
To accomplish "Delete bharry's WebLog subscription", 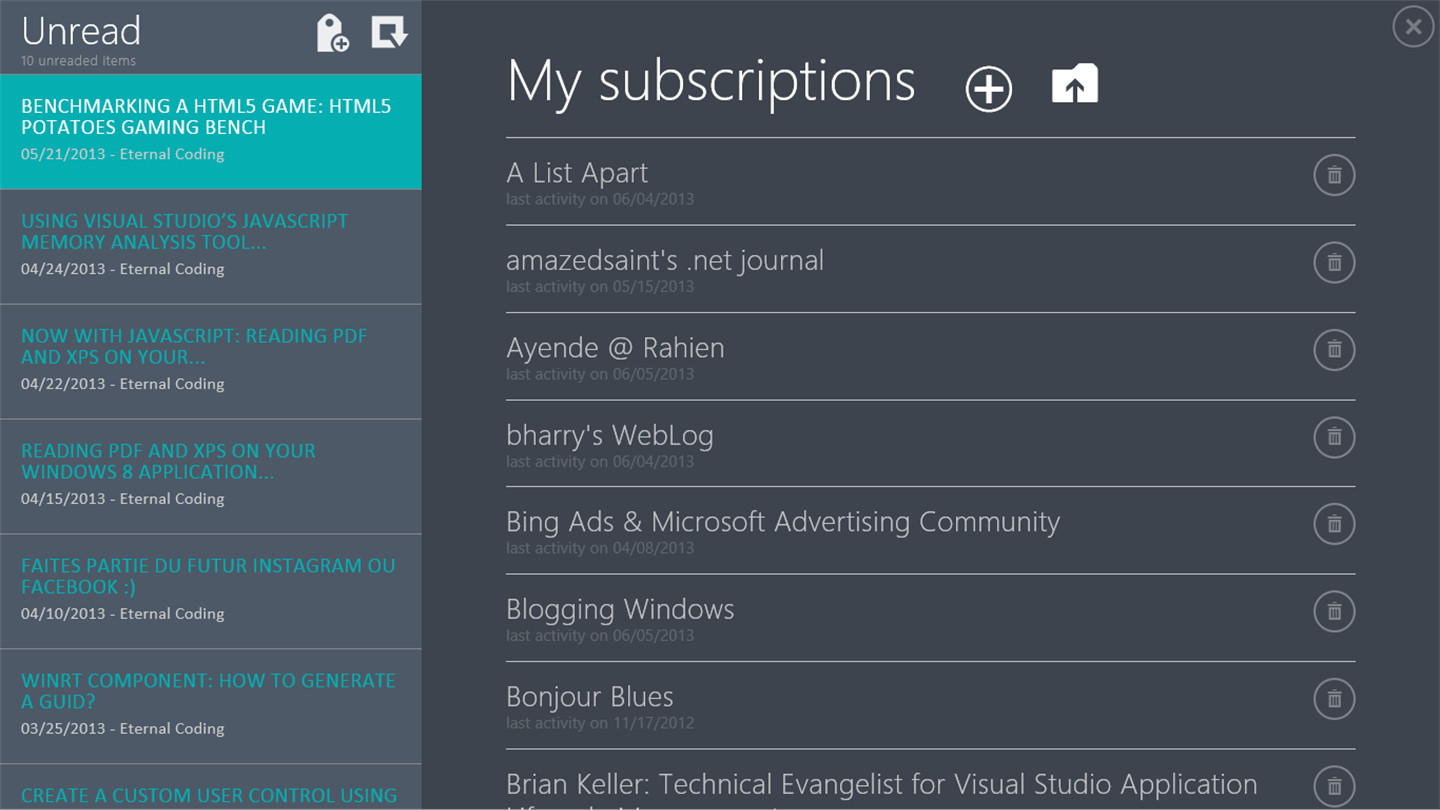I will 1334,437.
